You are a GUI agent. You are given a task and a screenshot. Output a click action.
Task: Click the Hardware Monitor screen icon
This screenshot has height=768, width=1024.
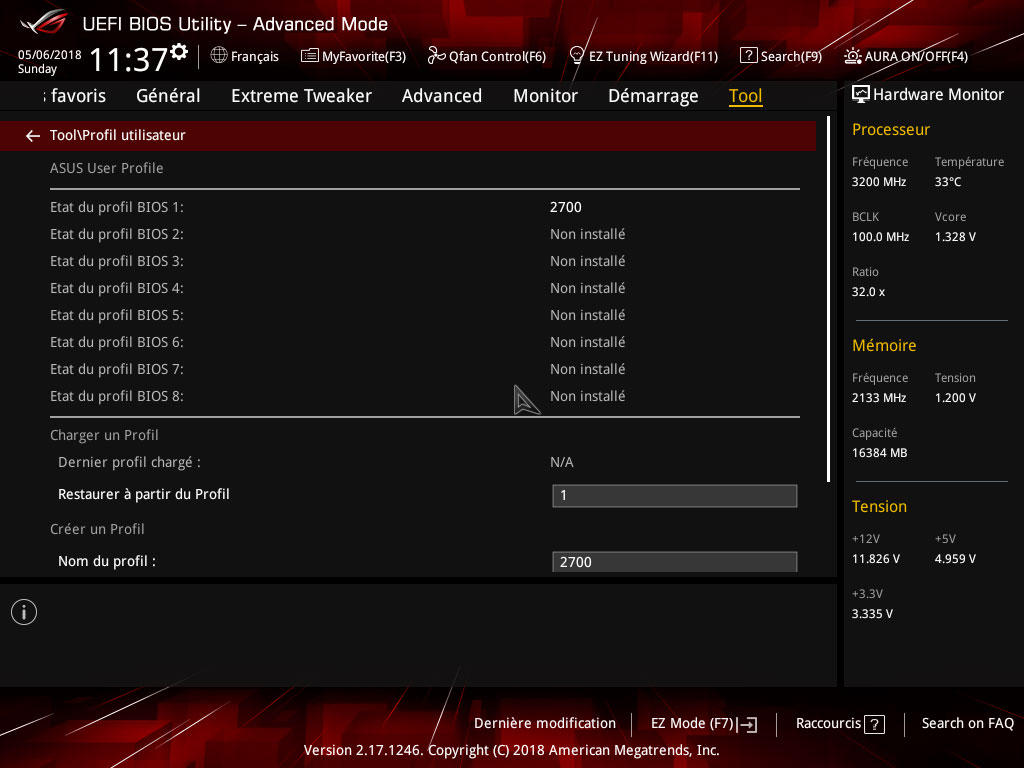(x=861, y=94)
